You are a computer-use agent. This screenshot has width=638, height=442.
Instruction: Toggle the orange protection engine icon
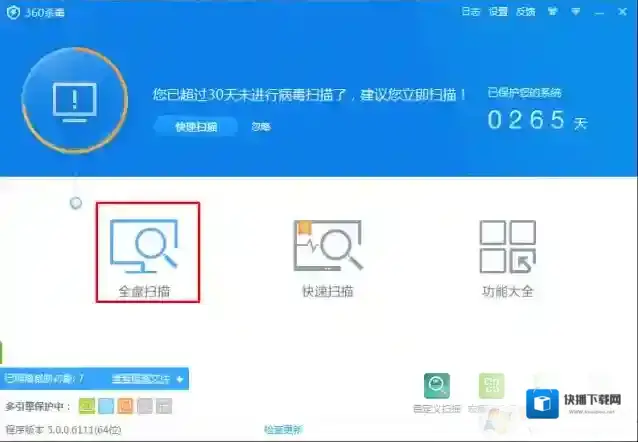click(125, 406)
